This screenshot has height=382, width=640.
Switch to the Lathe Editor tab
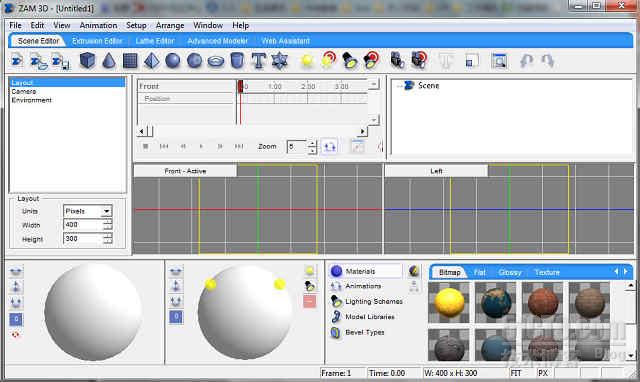pos(155,41)
